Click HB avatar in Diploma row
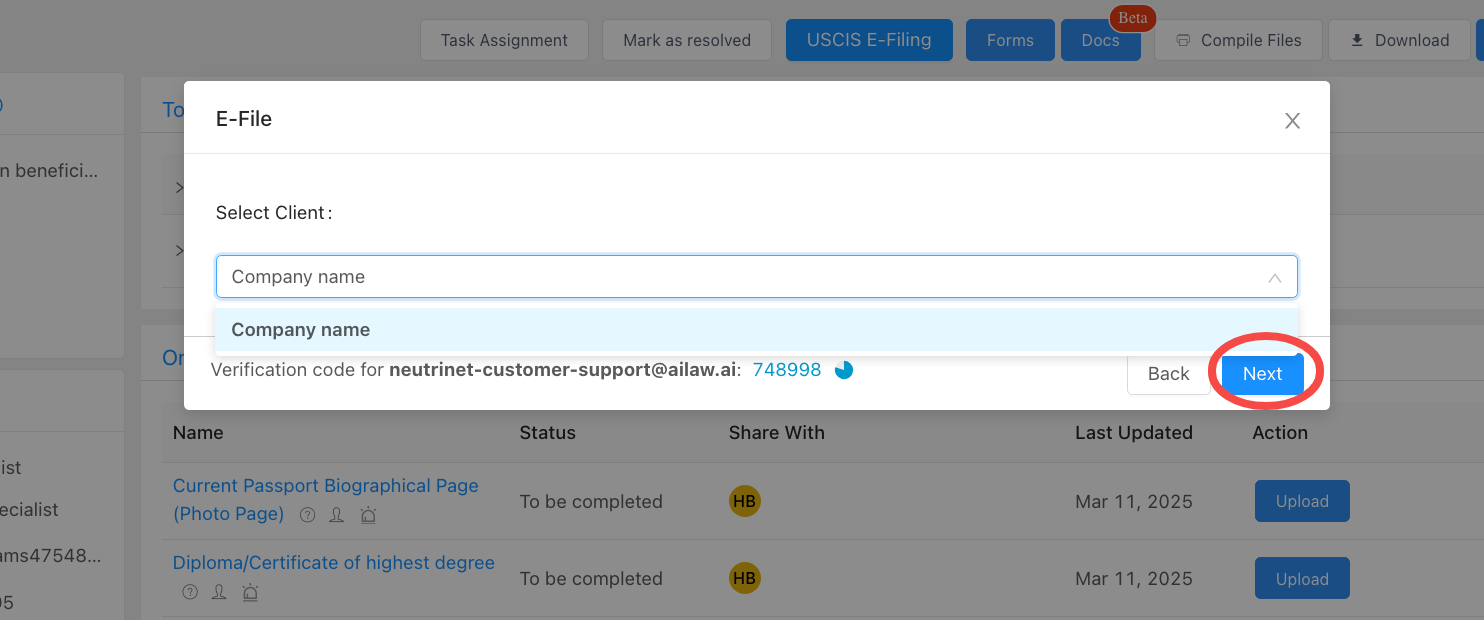 744,578
